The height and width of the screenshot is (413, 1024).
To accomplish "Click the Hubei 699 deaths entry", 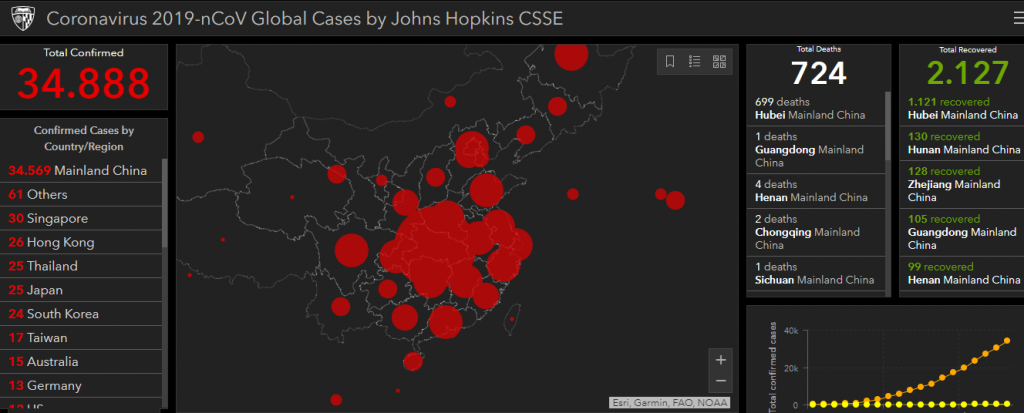I will click(x=814, y=108).
